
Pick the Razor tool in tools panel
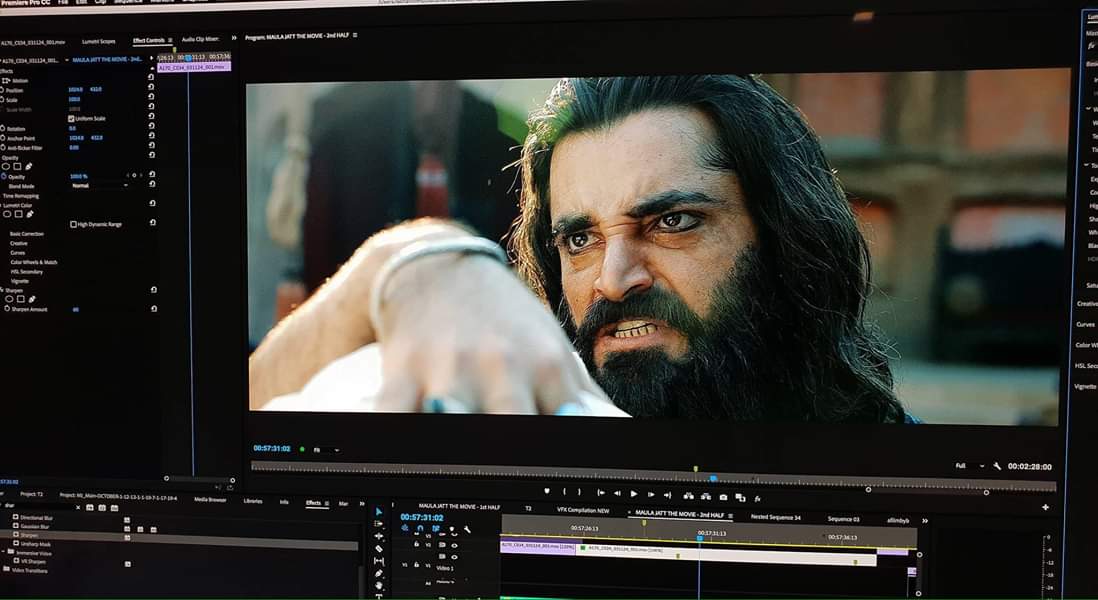click(x=379, y=549)
